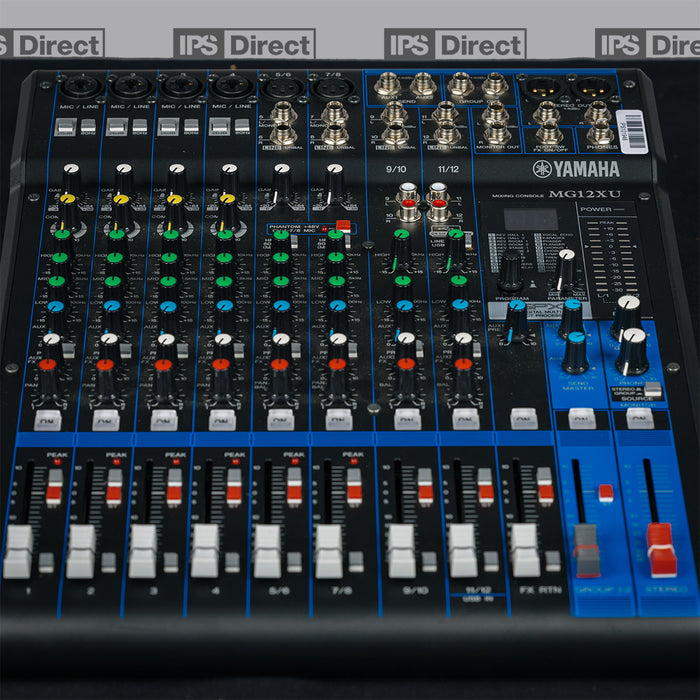Click the FOOT SW FX ON/OFF jack
The width and height of the screenshot is (700, 700).
coord(550,133)
